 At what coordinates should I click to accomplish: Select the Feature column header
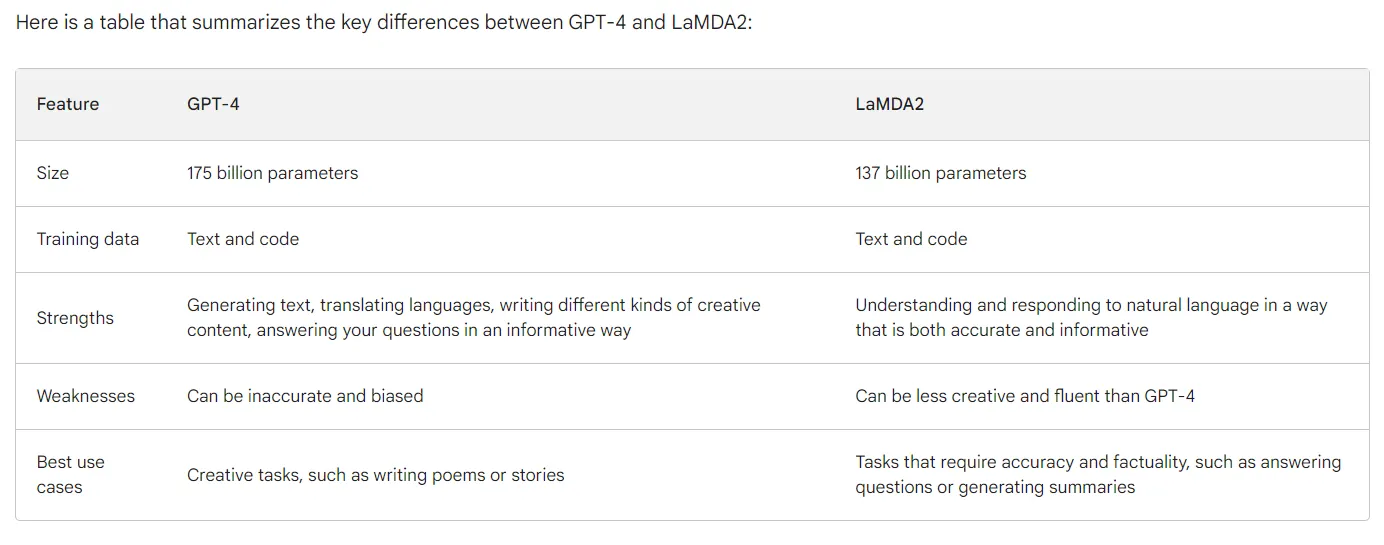(68, 104)
